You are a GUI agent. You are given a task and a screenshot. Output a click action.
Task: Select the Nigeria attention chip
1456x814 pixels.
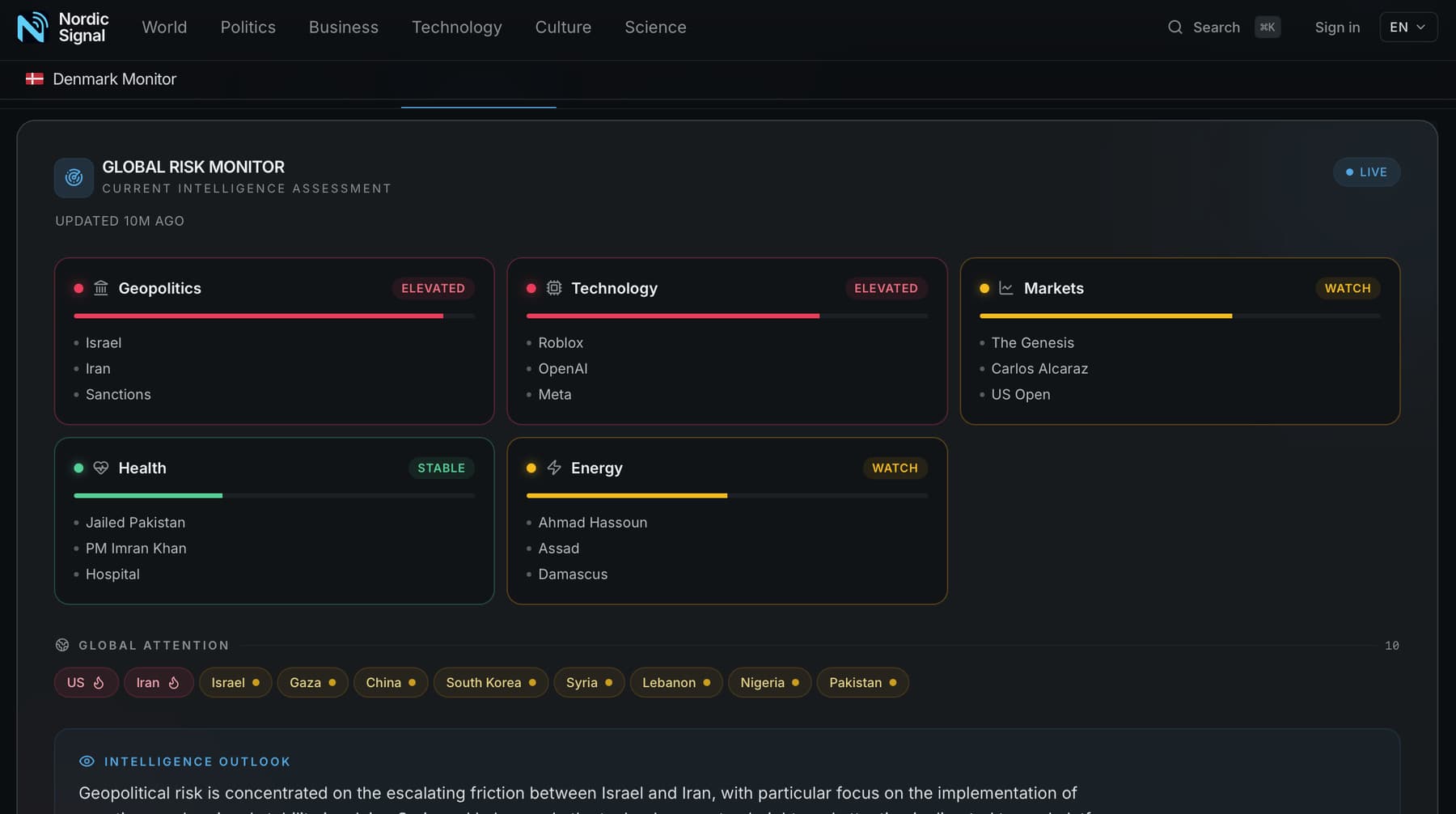[x=769, y=683]
